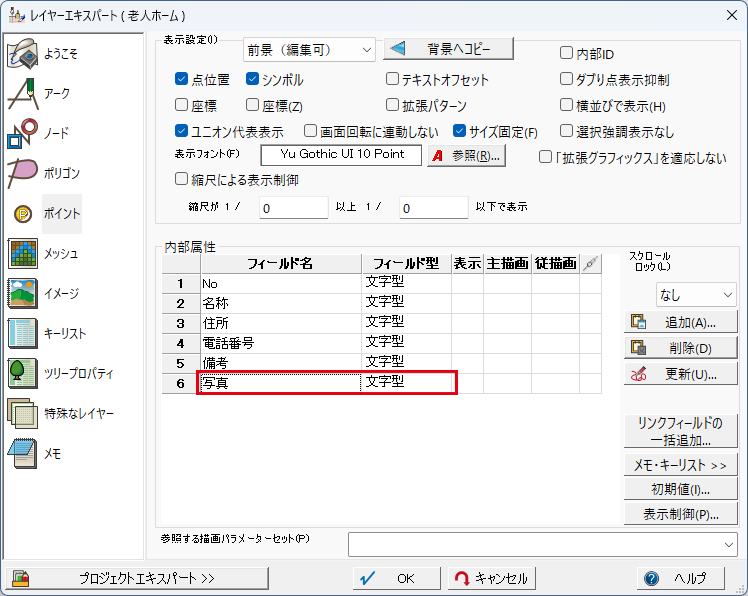Select the 写真 field name cell

[280, 382]
